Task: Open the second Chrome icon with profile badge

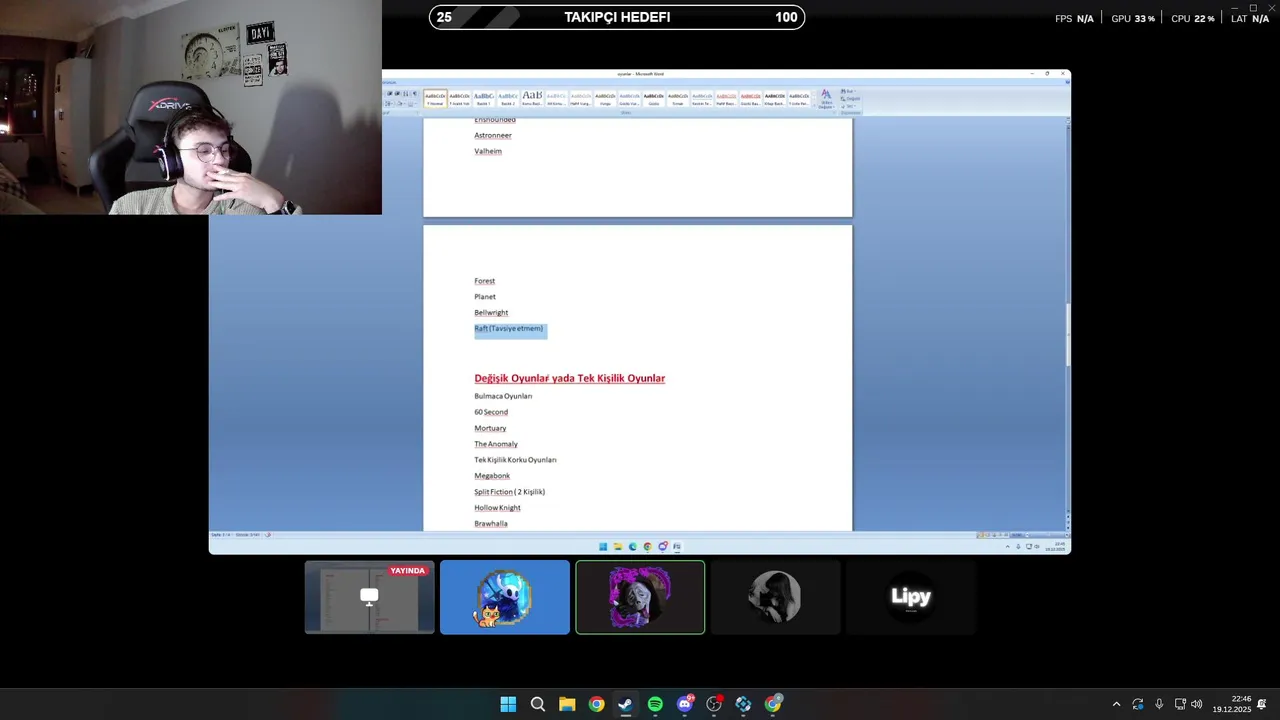Action: (x=773, y=704)
